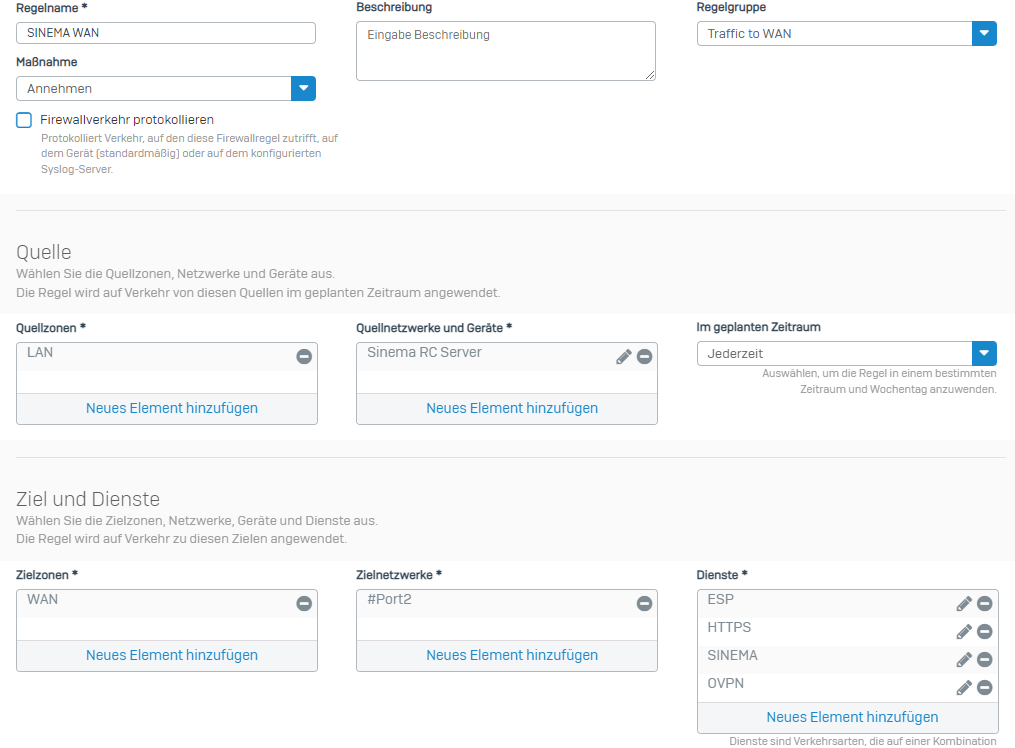
Task: Remove the HTTPS service
Action: click(x=984, y=631)
